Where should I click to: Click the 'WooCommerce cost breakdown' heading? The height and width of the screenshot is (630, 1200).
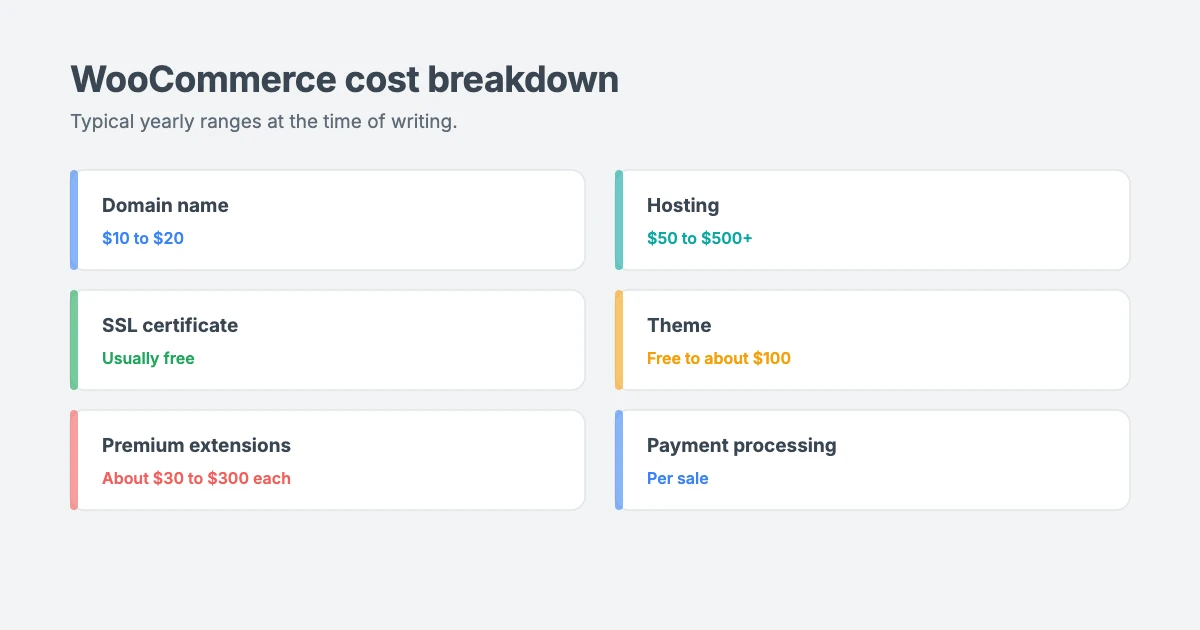coord(345,80)
